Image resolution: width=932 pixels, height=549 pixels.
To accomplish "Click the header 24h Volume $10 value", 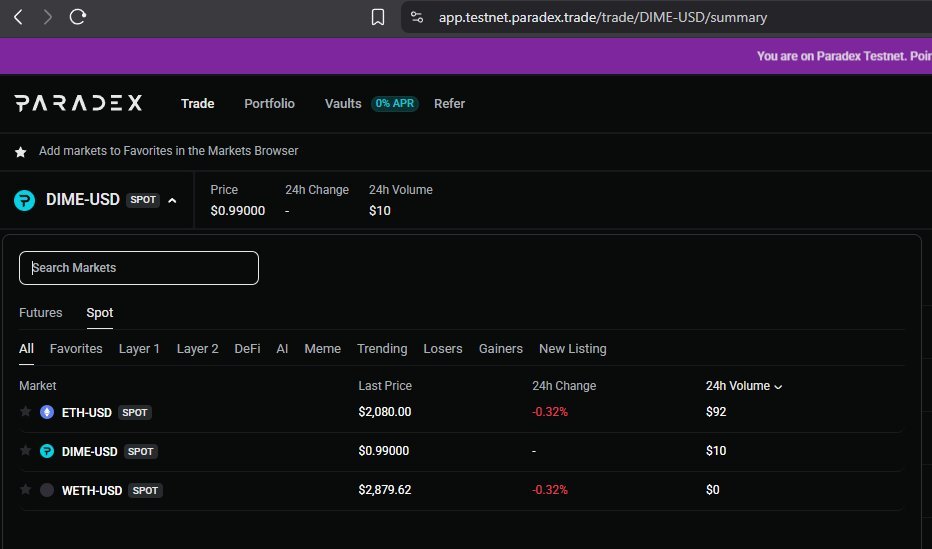I will 379,211.
